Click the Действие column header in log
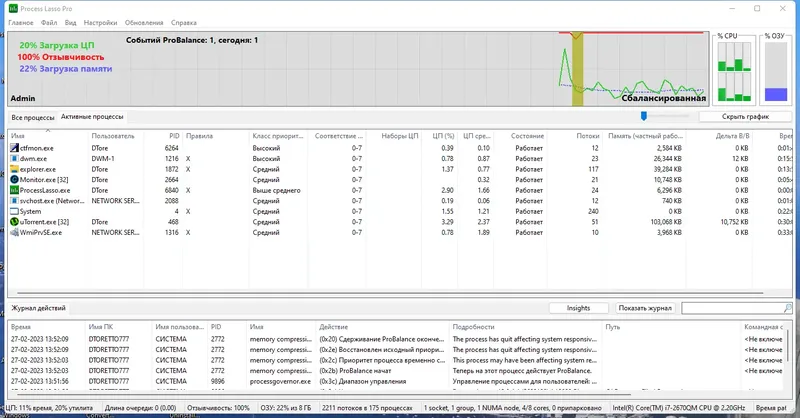The width and height of the screenshot is (800, 418). (x=333, y=327)
